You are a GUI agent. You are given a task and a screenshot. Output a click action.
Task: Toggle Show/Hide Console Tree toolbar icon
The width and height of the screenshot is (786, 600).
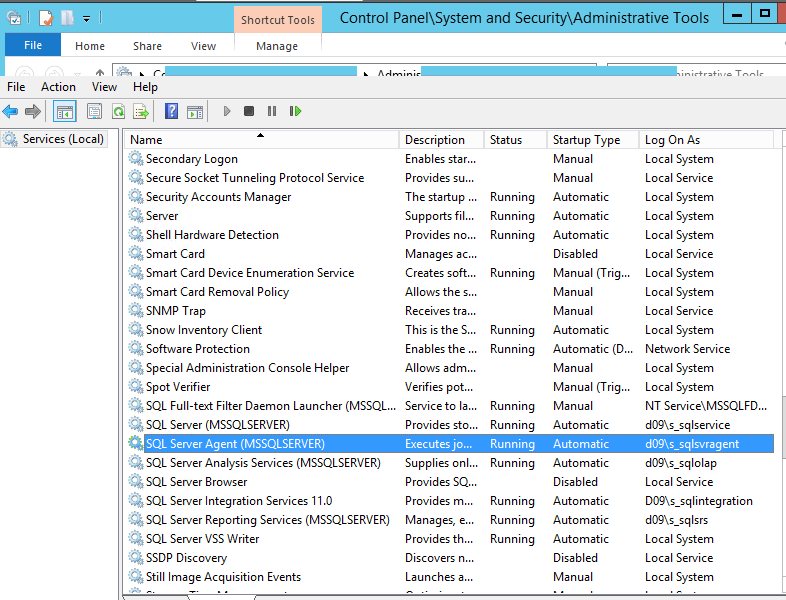click(x=65, y=111)
